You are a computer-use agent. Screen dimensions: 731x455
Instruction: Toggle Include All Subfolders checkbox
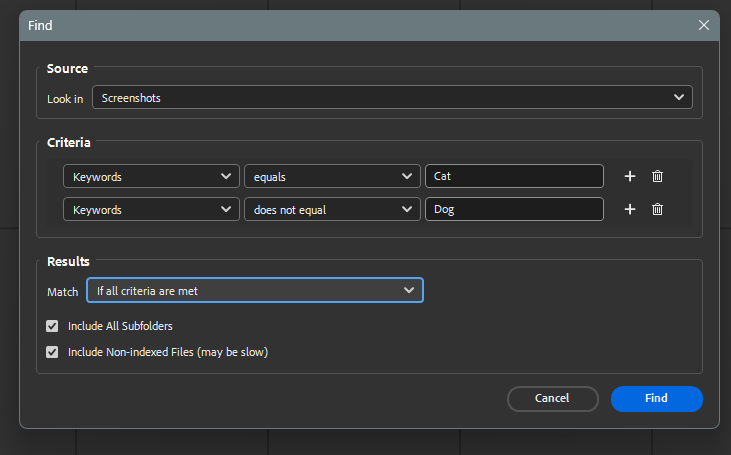(52, 326)
